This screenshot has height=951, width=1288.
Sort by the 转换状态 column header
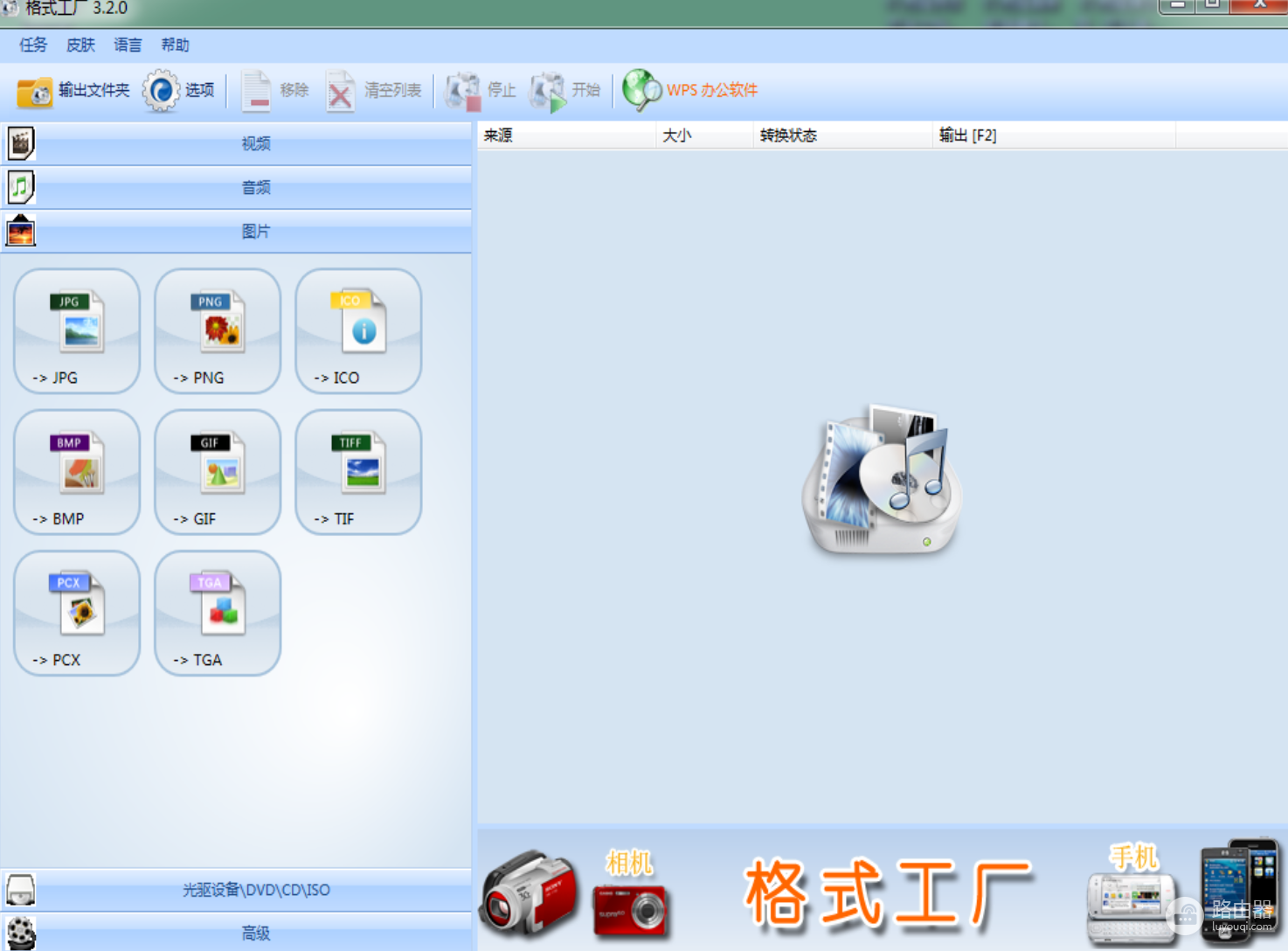[x=843, y=135]
